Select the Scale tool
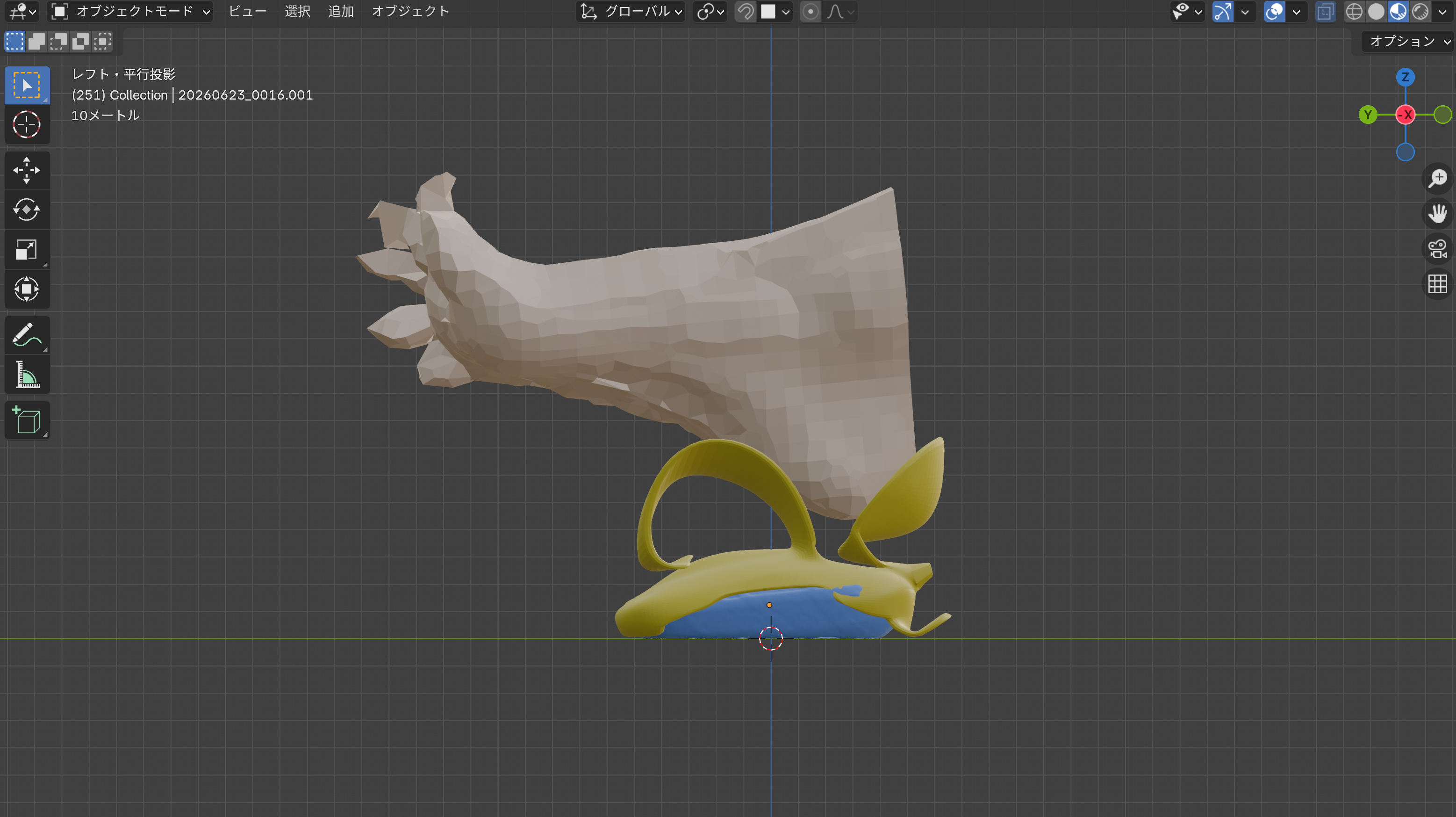The height and width of the screenshot is (817, 1456). click(x=27, y=249)
